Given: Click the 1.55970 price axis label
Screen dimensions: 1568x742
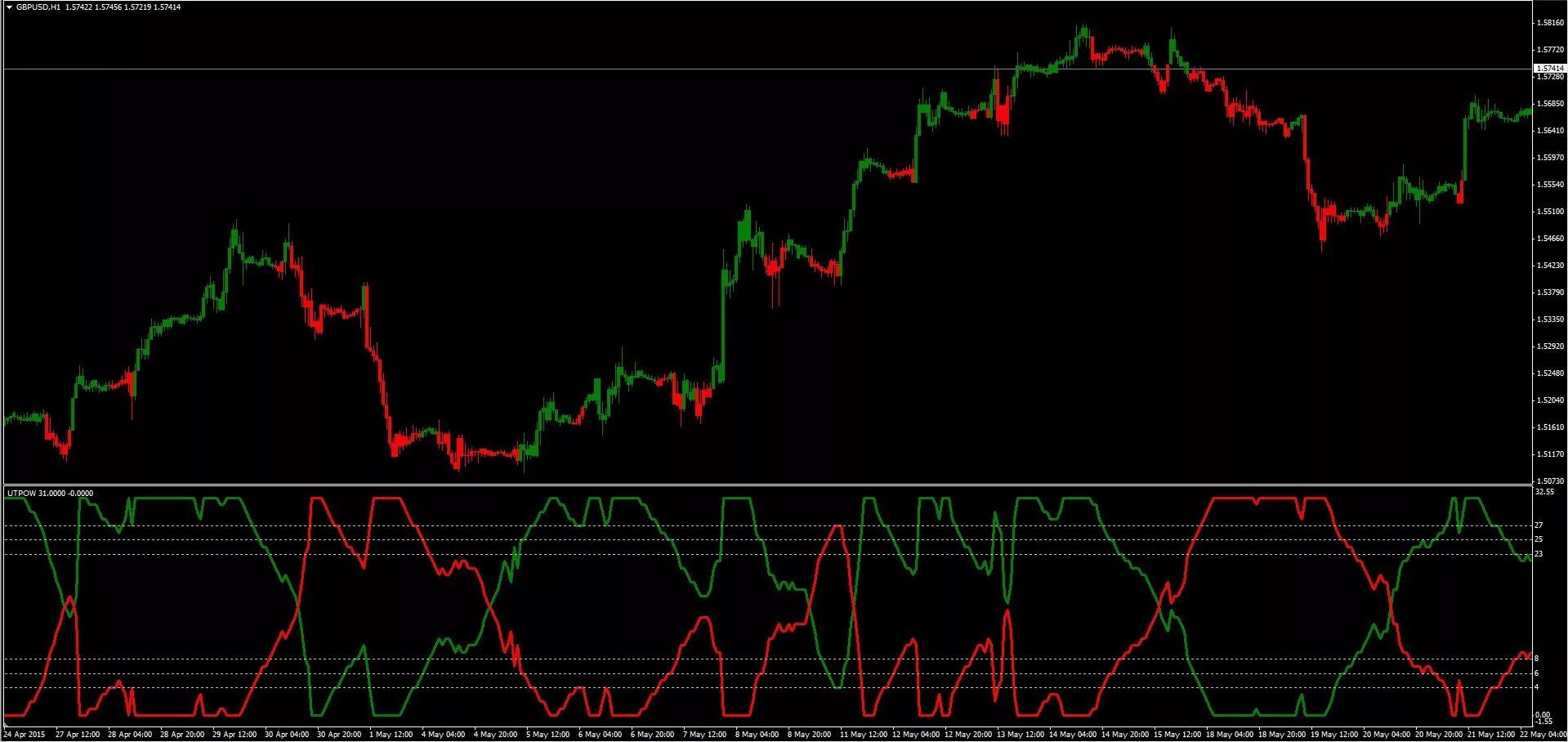Looking at the screenshot, I should click(1551, 158).
